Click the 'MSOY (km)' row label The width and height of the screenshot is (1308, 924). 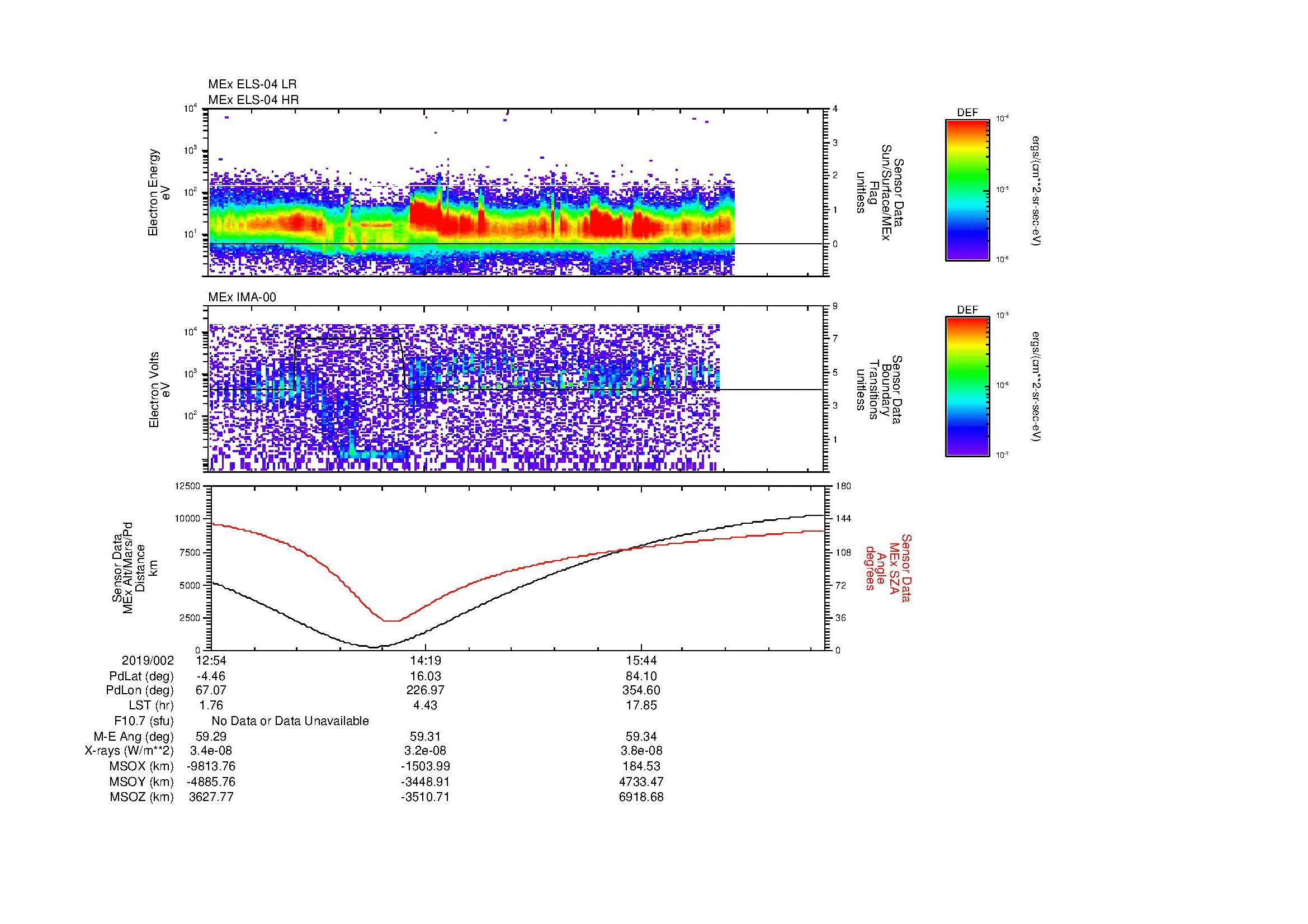click(141, 781)
